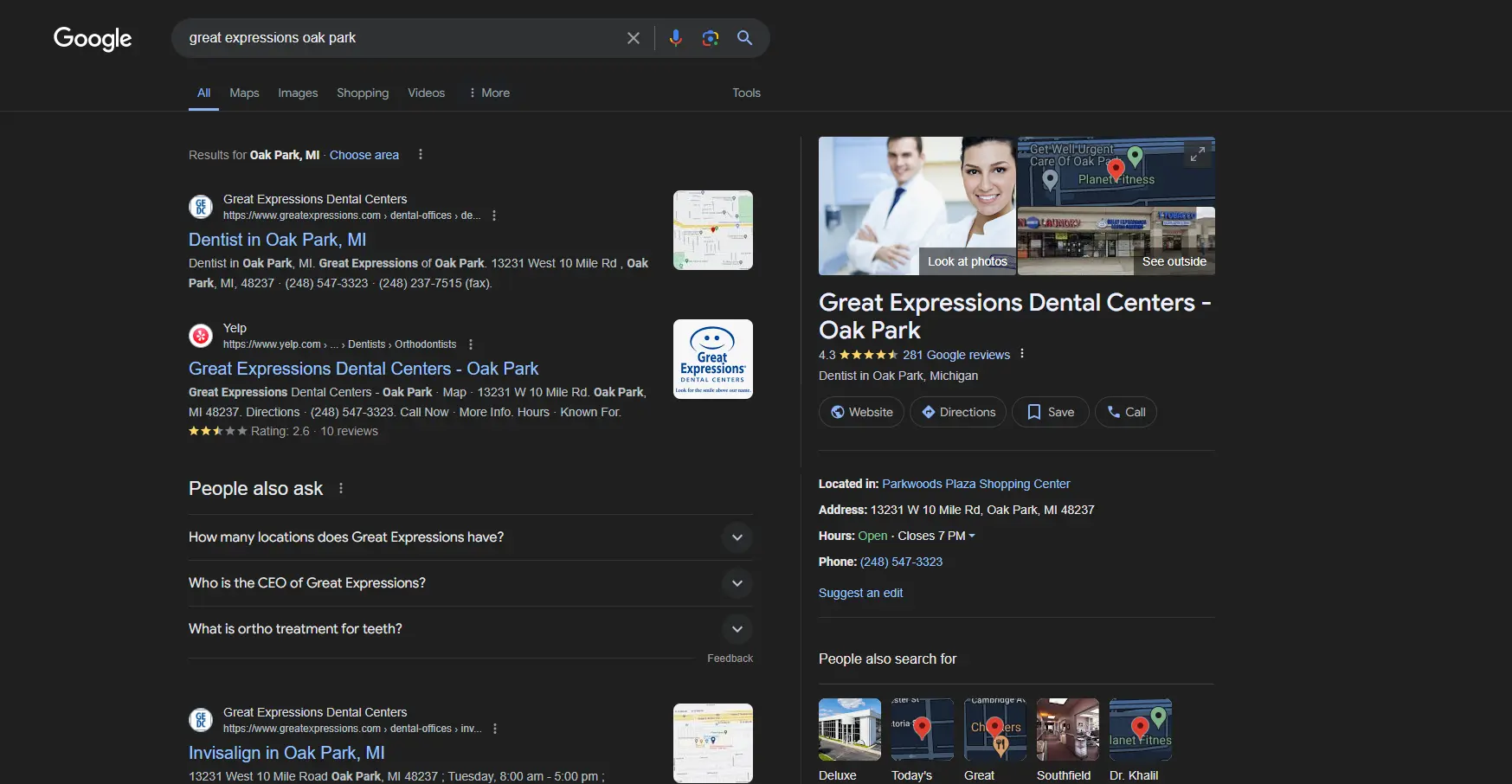Click the Feedback link under People also ask
This screenshot has width=1512, height=784.
point(730,659)
